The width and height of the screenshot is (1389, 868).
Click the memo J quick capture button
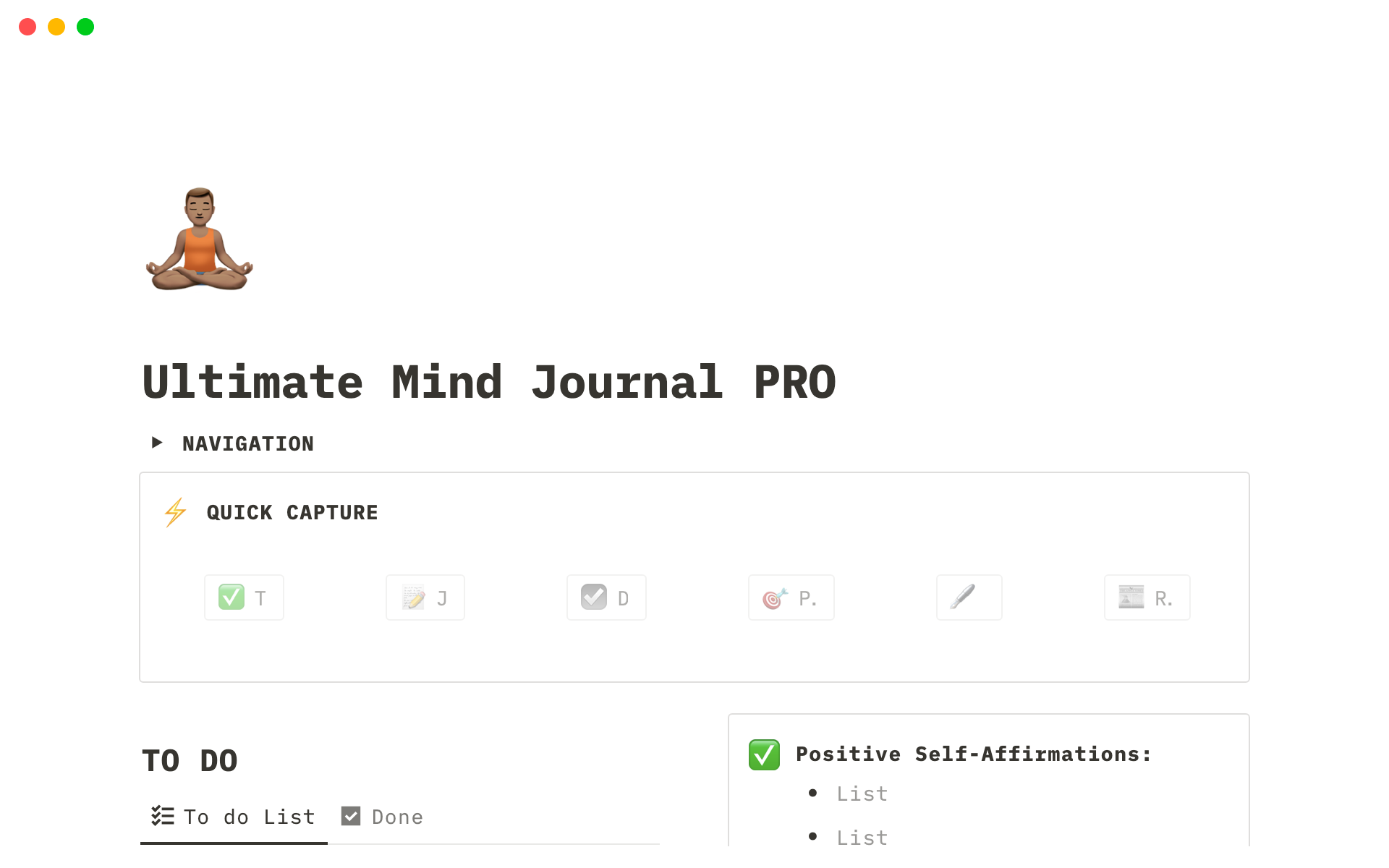tap(425, 597)
